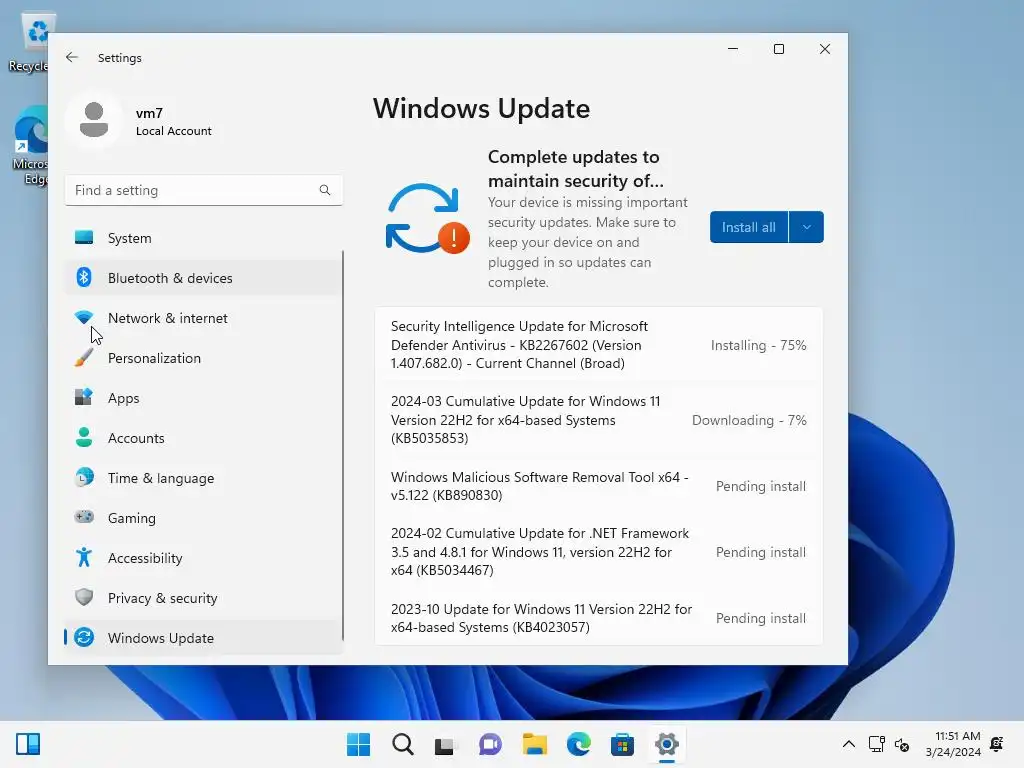Screen dimensions: 1024x768
Task: Click the Security Intelligence Update KB2267602 row
Action: (598, 344)
